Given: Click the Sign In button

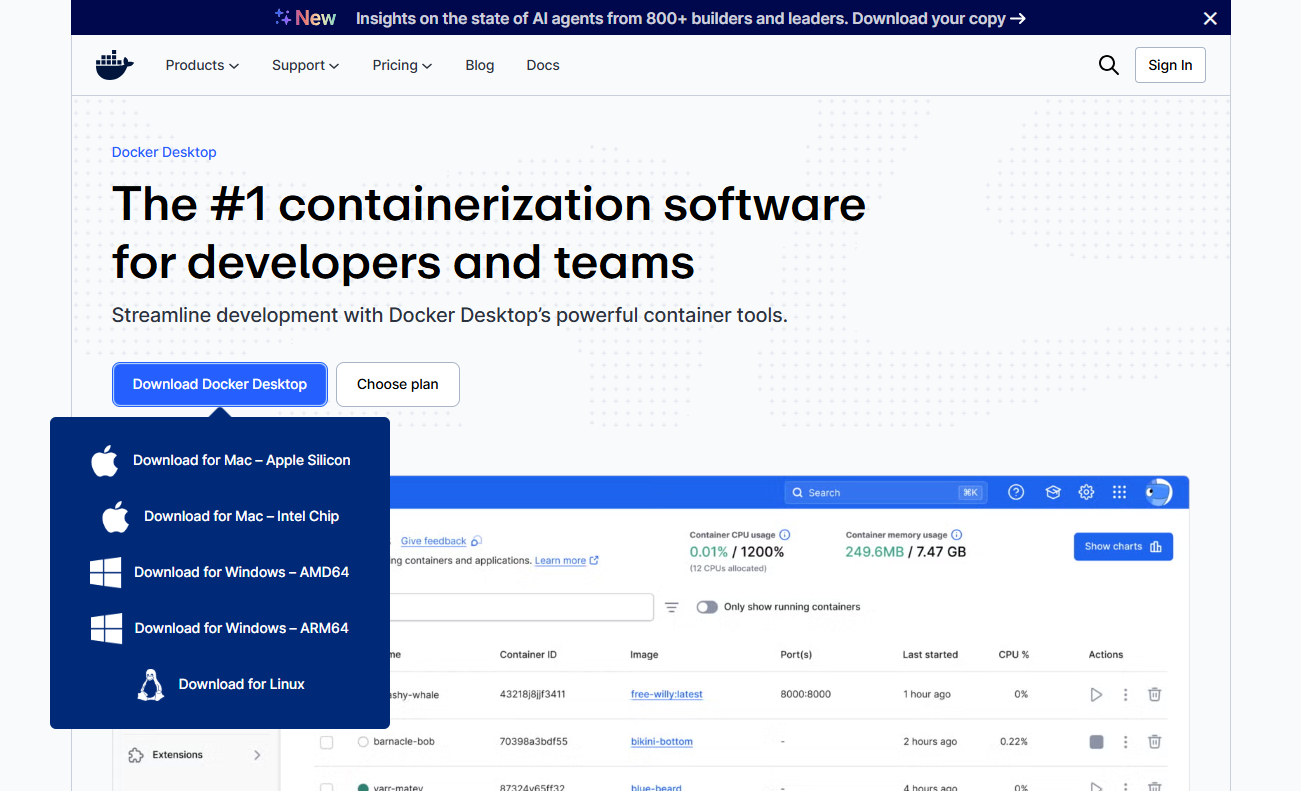Looking at the screenshot, I should pos(1170,65).
